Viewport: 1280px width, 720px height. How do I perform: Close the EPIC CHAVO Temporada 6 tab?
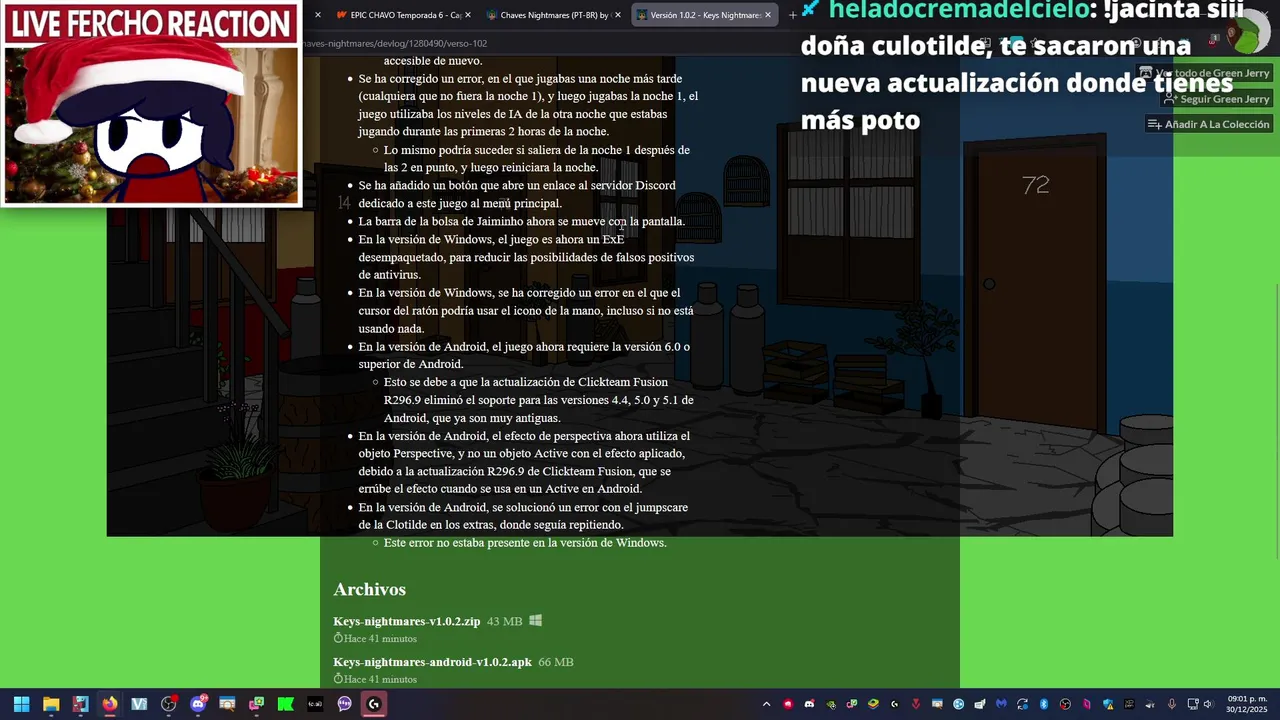(x=467, y=15)
